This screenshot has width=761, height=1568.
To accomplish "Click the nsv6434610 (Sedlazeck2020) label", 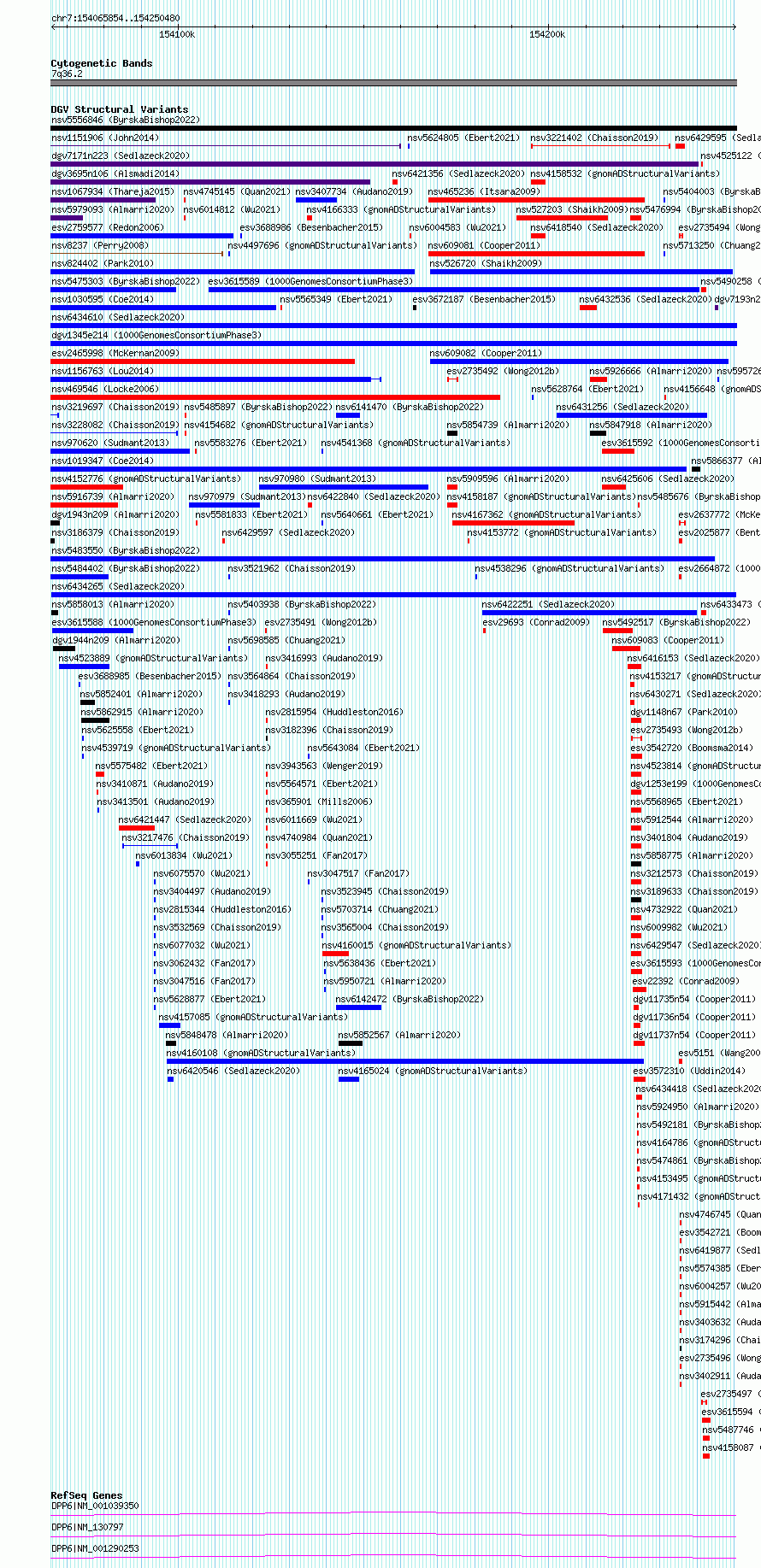I will point(118,317).
